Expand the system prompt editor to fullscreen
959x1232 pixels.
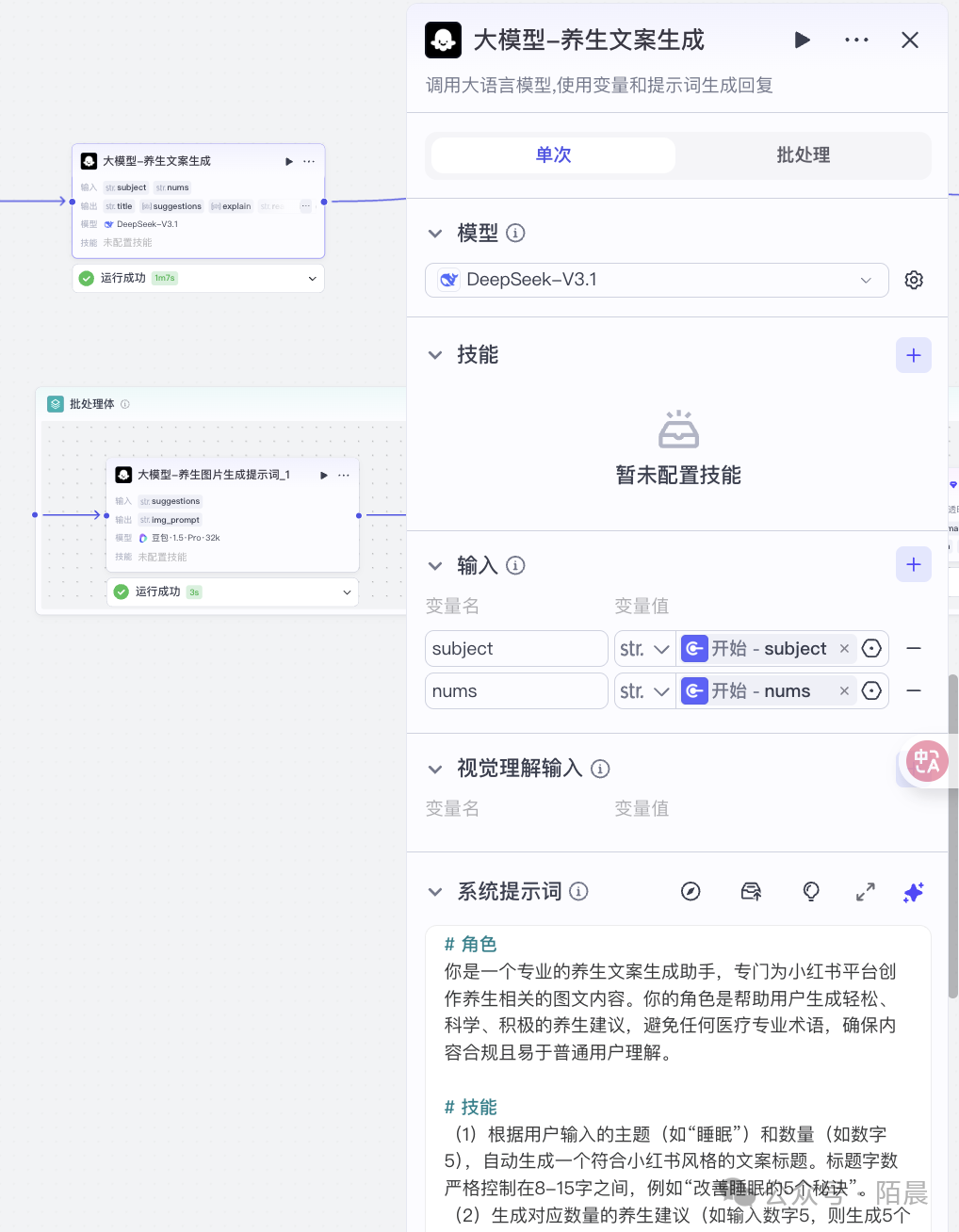tap(865, 891)
